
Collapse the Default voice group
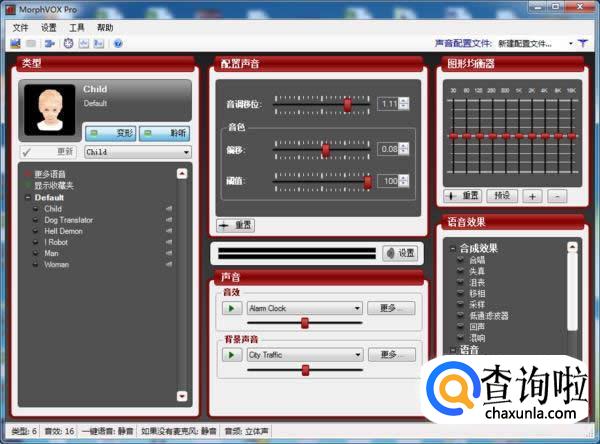[28, 198]
